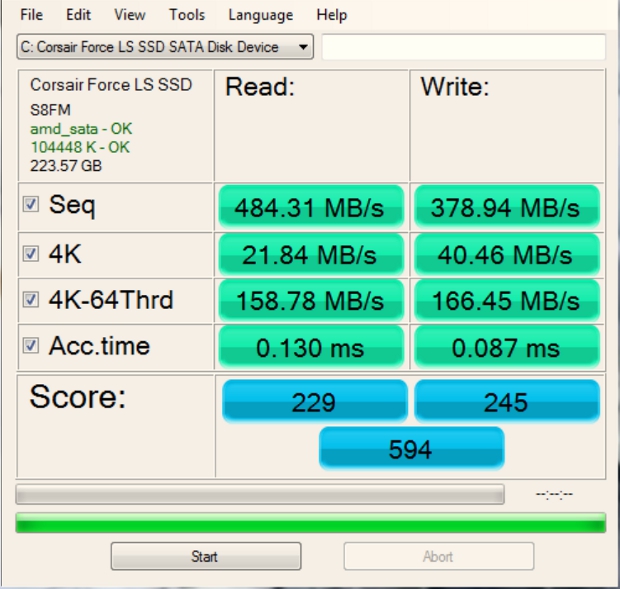Click write access time 0.087 ms
The image size is (620, 589).
tap(507, 347)
